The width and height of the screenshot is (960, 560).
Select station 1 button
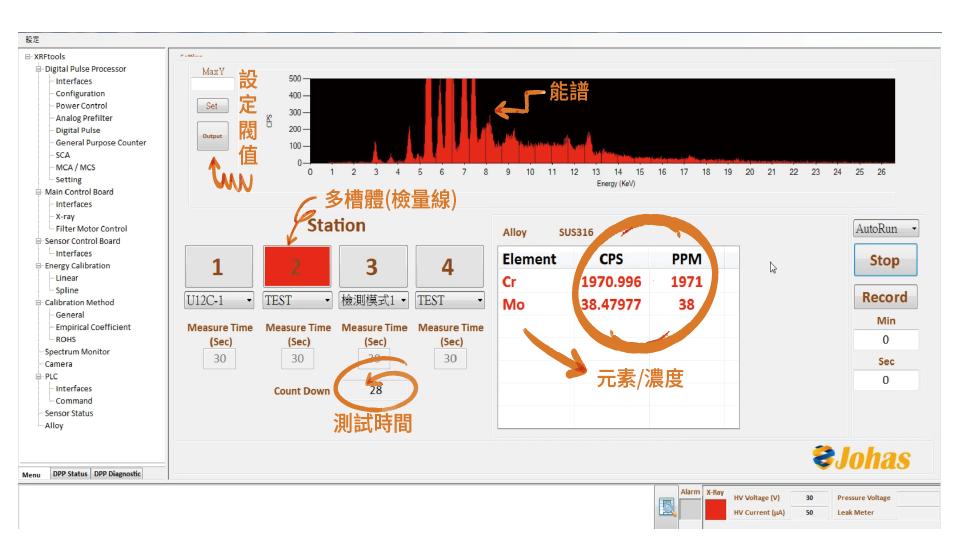coord(219,266)
